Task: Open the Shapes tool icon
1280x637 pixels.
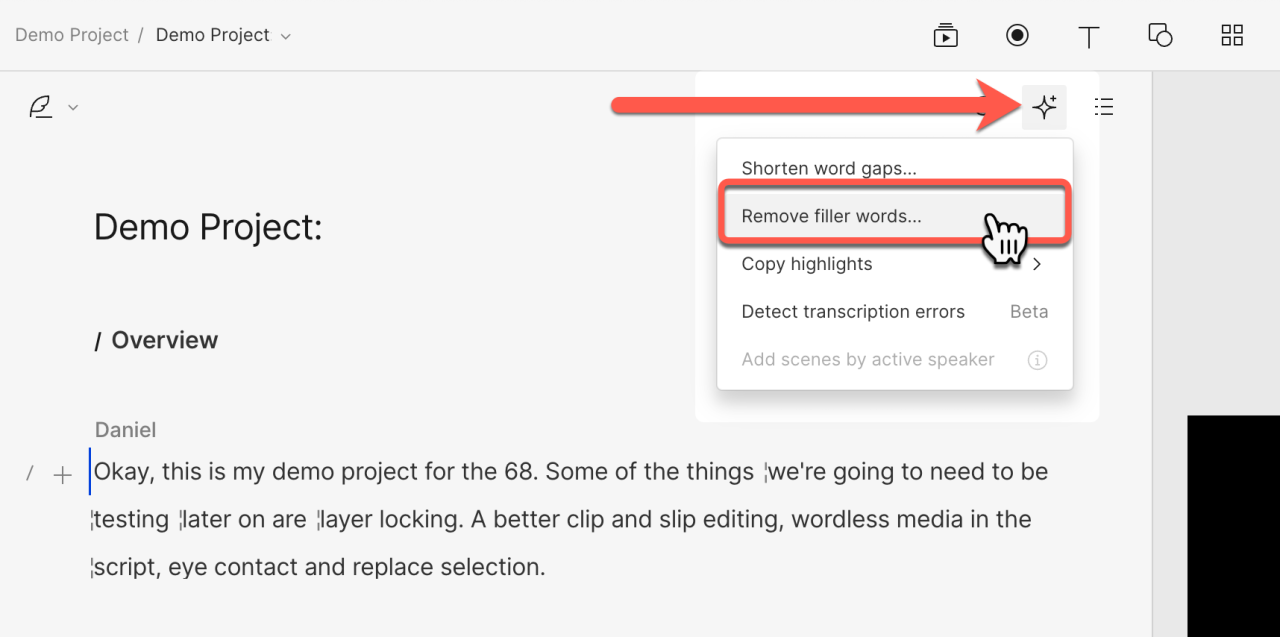Action: click(1160, 36)
